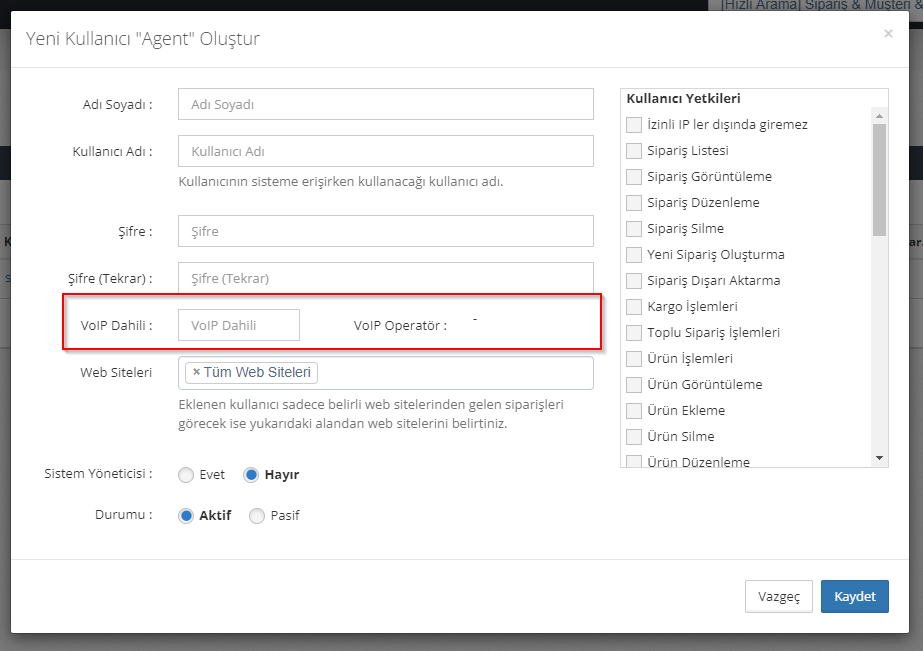Cancel with the Vazgeç button
Screen dimensions: 923x651
click(778, 596)
